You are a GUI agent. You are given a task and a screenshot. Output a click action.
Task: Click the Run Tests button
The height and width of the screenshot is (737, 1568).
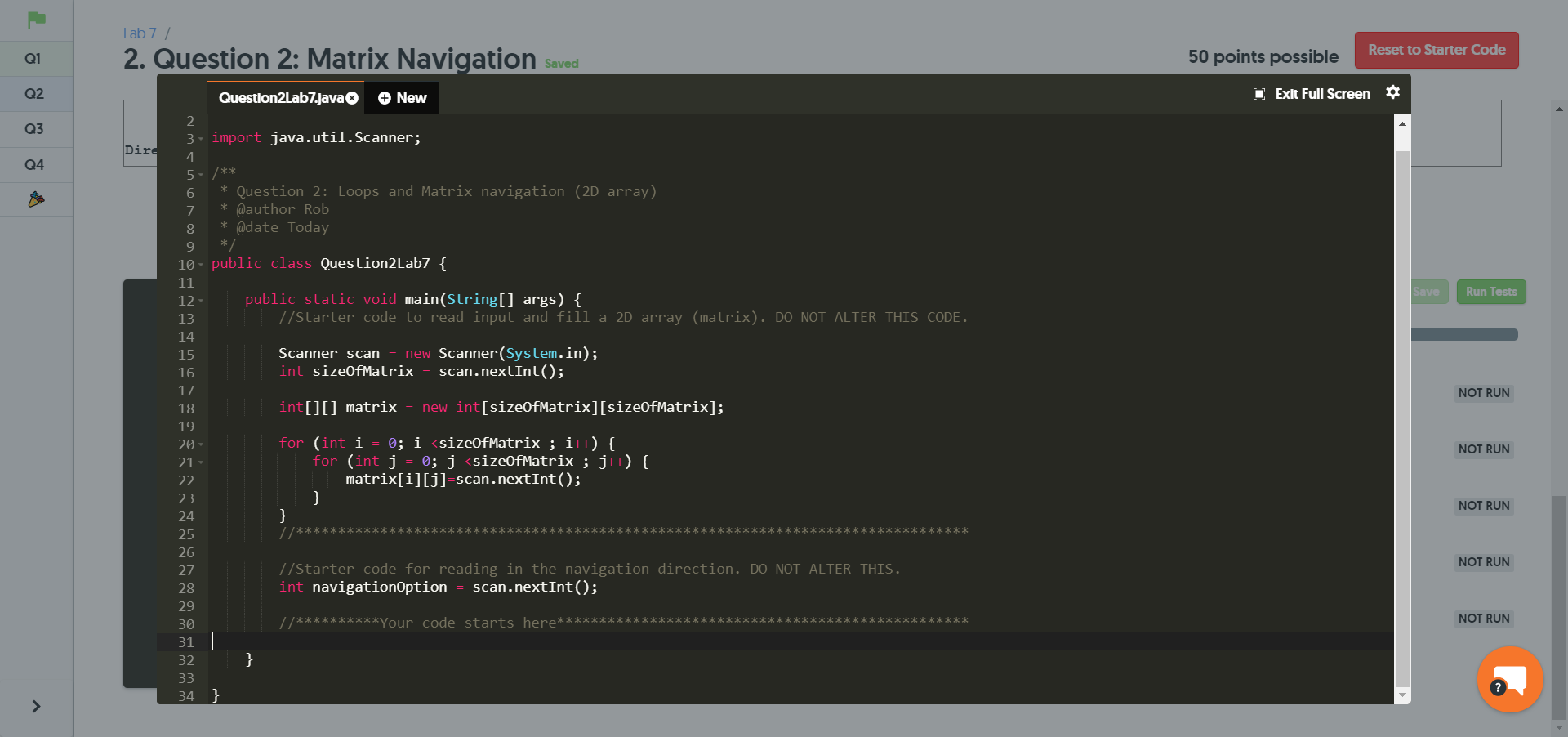(1490, 292)
